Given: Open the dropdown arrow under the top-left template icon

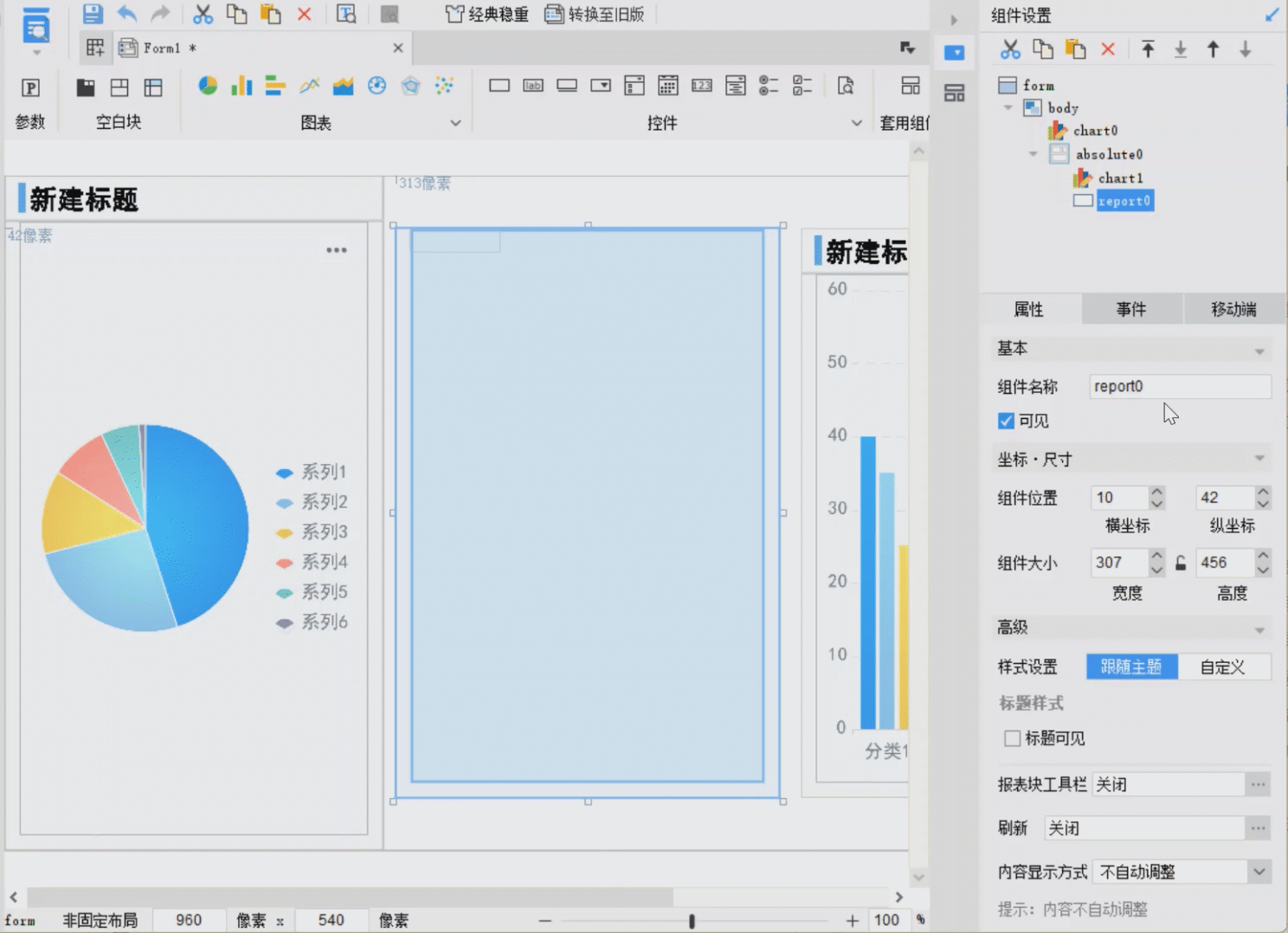Looking at the screenshot, I should coord(36,53).
